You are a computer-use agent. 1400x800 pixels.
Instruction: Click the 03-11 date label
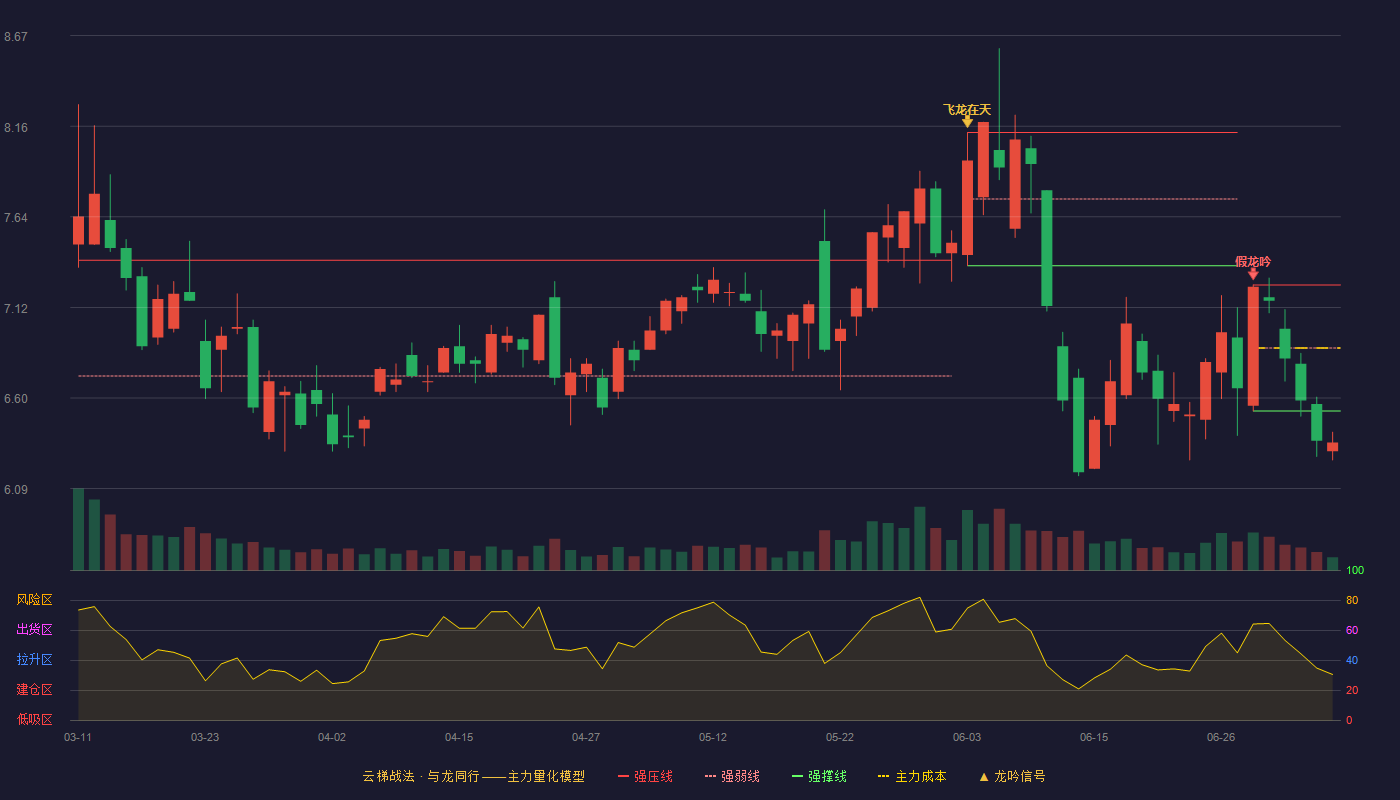(78, 737)
